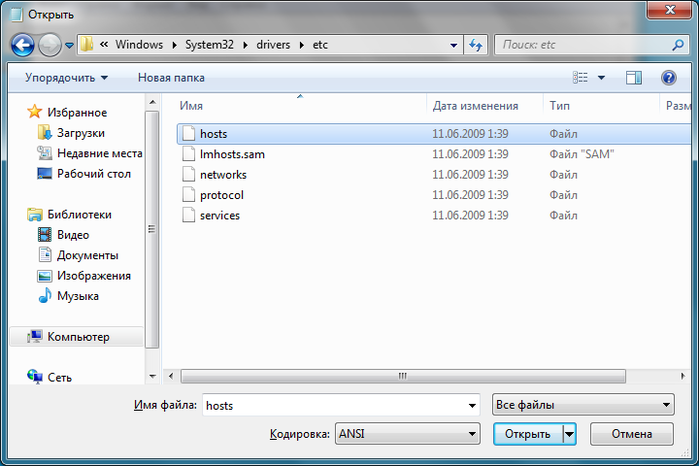Click the blue Back navigation arrow
The height and width of the screenshot is (466, 699).
23,45
